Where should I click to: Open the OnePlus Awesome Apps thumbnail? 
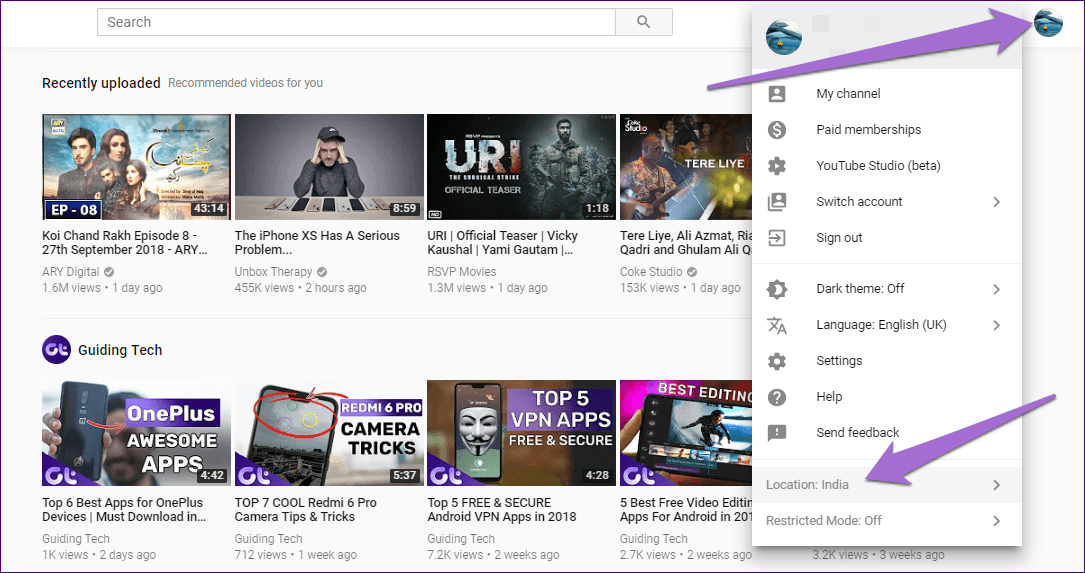pos(136,433)
